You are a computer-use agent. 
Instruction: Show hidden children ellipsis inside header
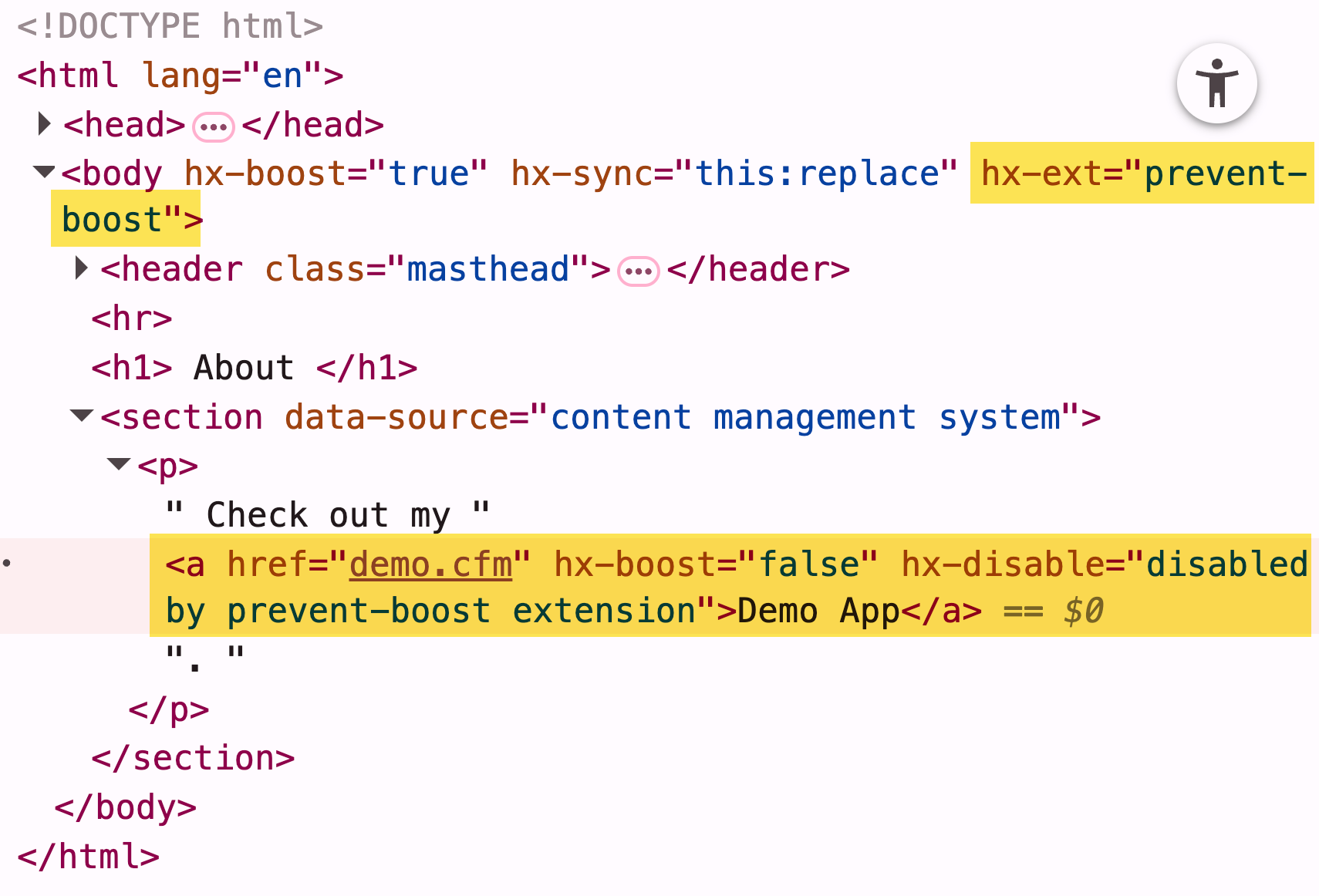point(638,271)
